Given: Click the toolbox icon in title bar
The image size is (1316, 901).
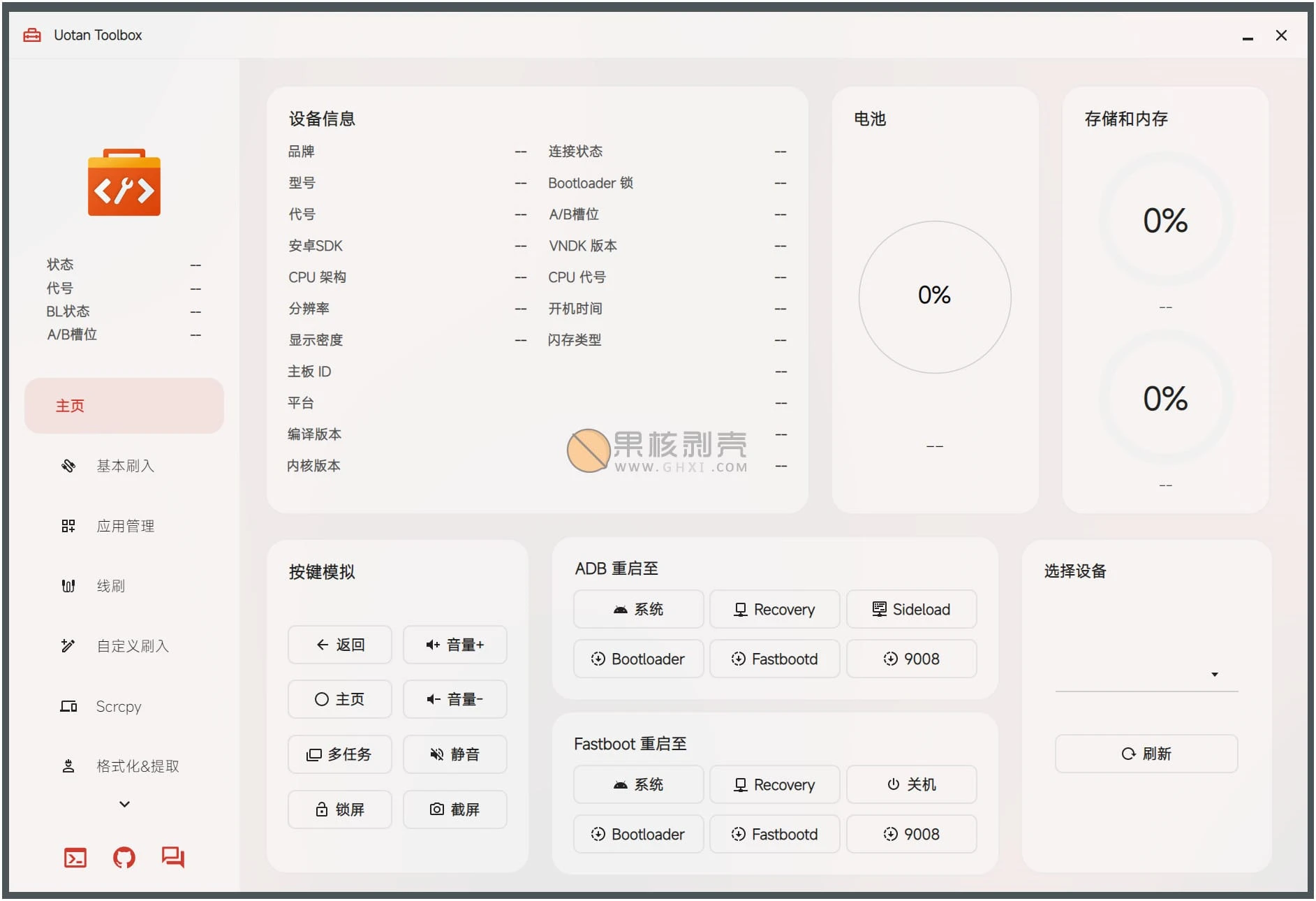Looking at the screenshot, I should pos(32,35).
